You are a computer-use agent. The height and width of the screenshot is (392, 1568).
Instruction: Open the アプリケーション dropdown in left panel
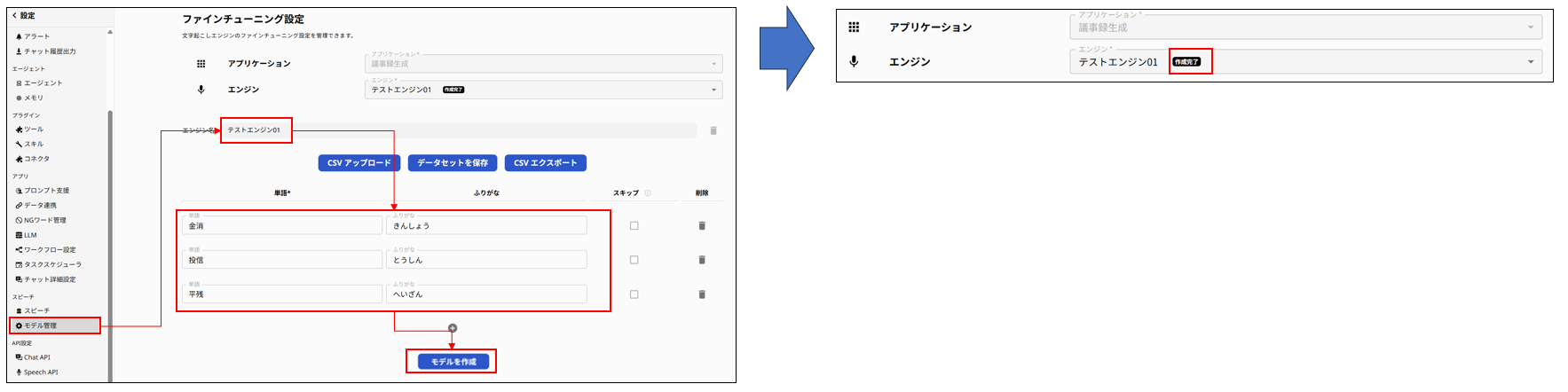tap(543, 64)
